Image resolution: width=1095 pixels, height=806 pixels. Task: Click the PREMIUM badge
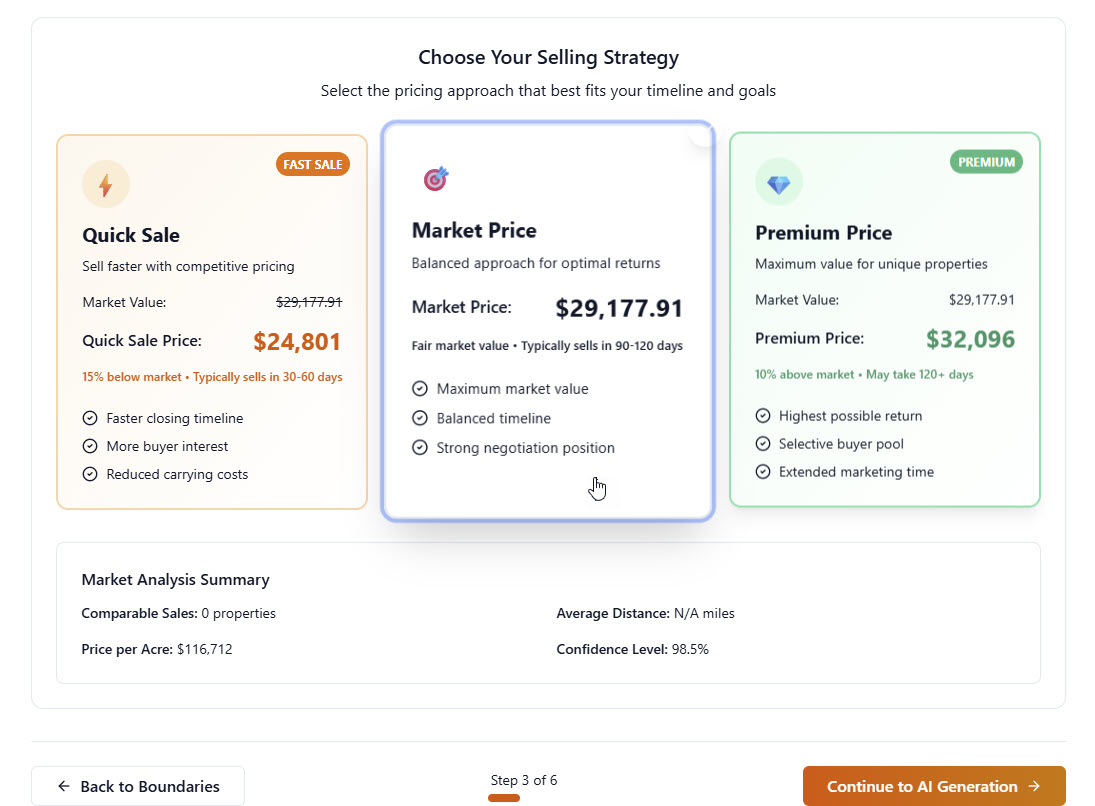tap(986, 161)
